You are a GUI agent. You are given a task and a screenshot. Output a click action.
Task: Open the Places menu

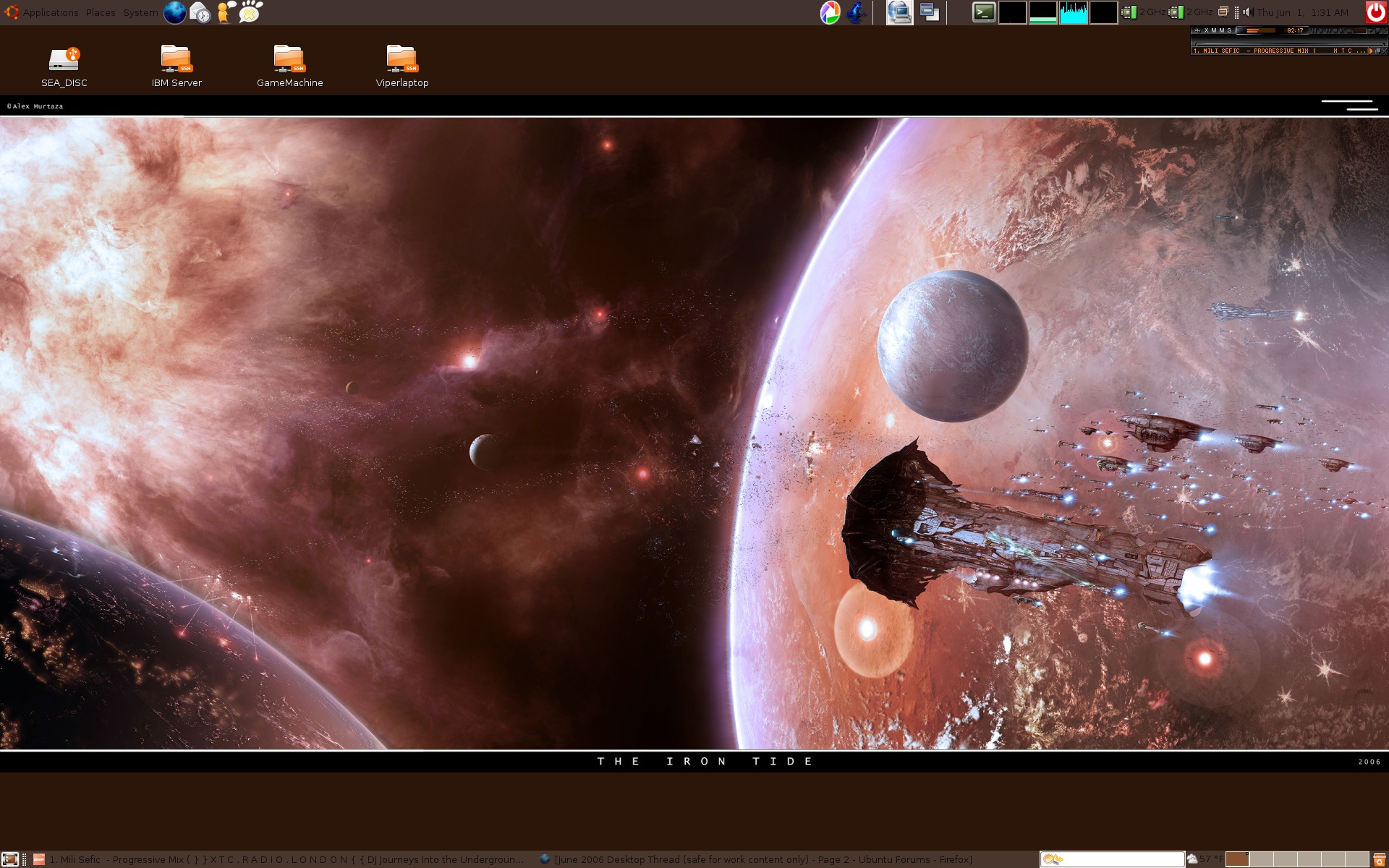[x=101, y=12]
